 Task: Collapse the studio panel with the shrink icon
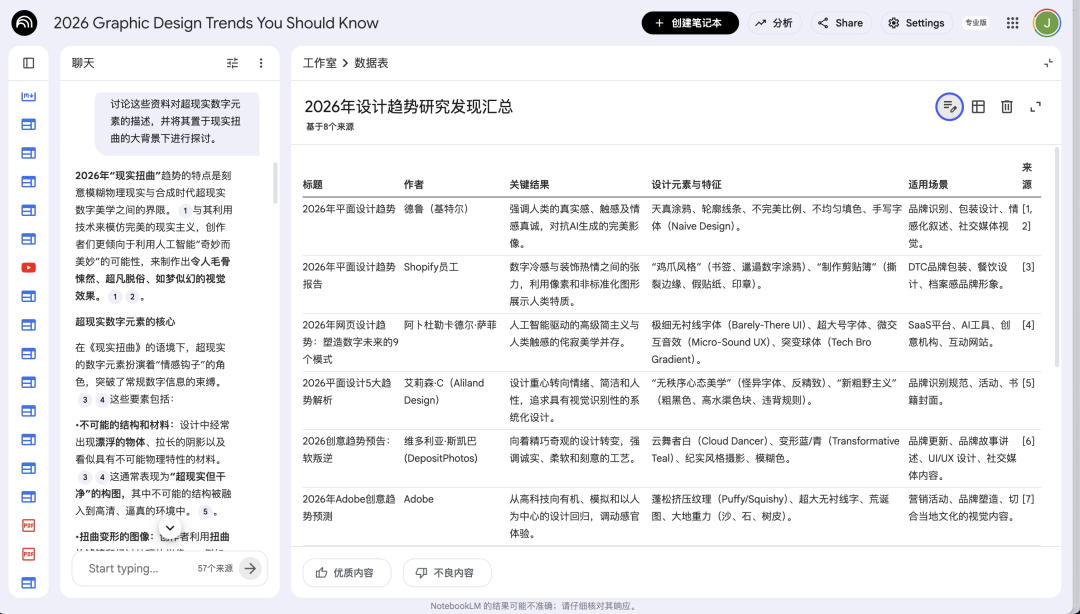pyautogui.click(x=1048, y=63)
